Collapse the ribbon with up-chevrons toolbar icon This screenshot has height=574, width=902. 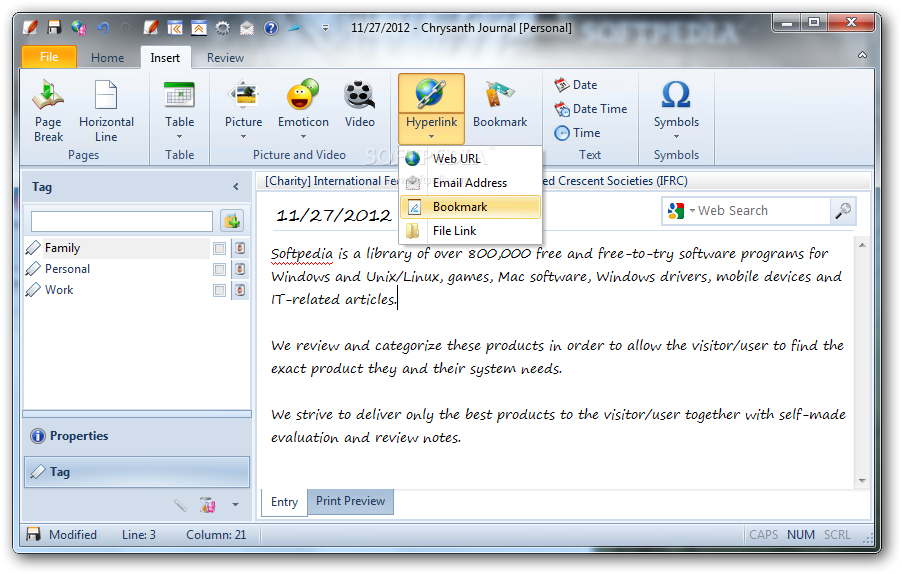click(199, 27)
